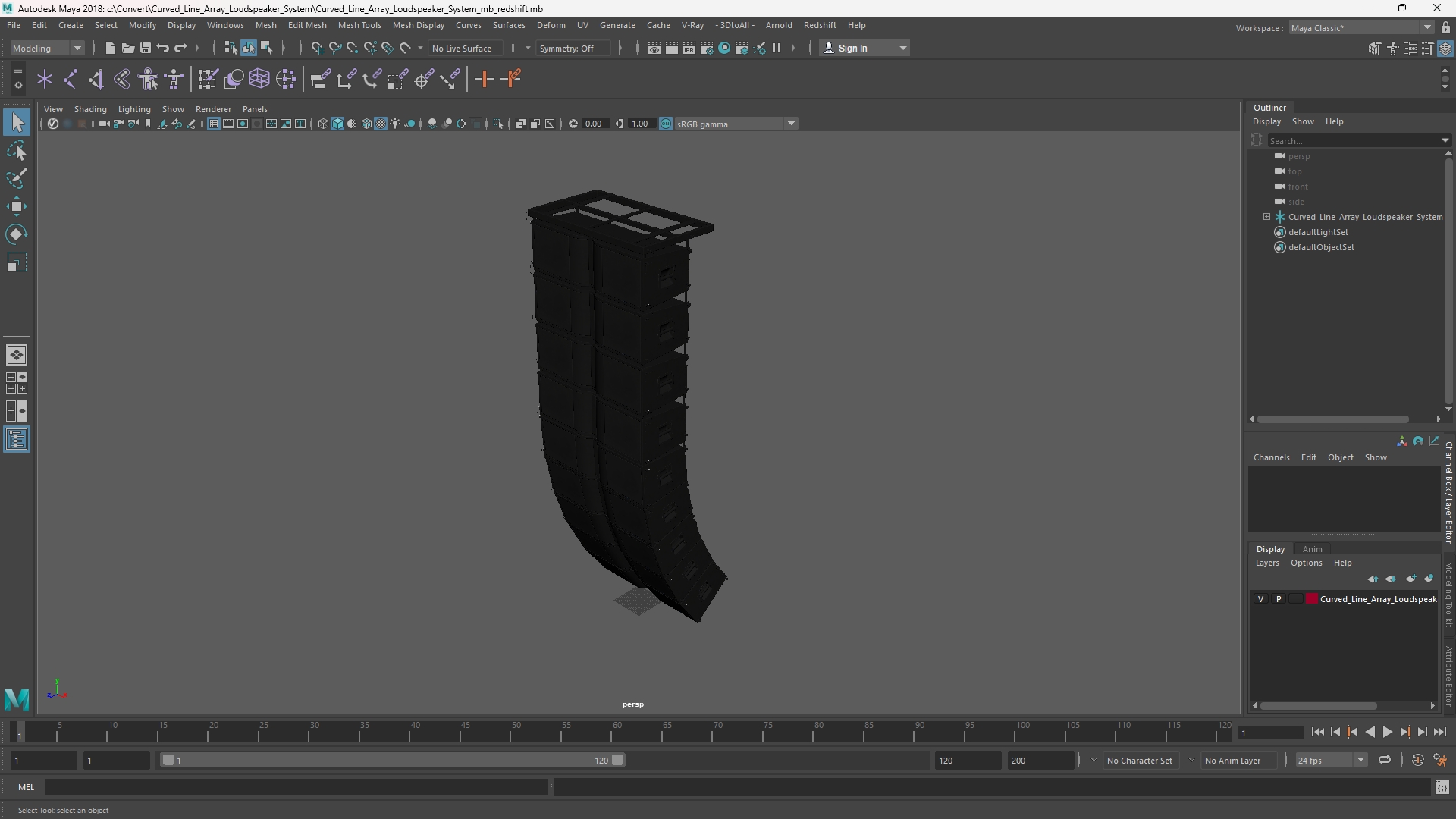This screenshot has height=819, width=1456.
Task: Enable snap to grids icon
Action: point(317,48)
